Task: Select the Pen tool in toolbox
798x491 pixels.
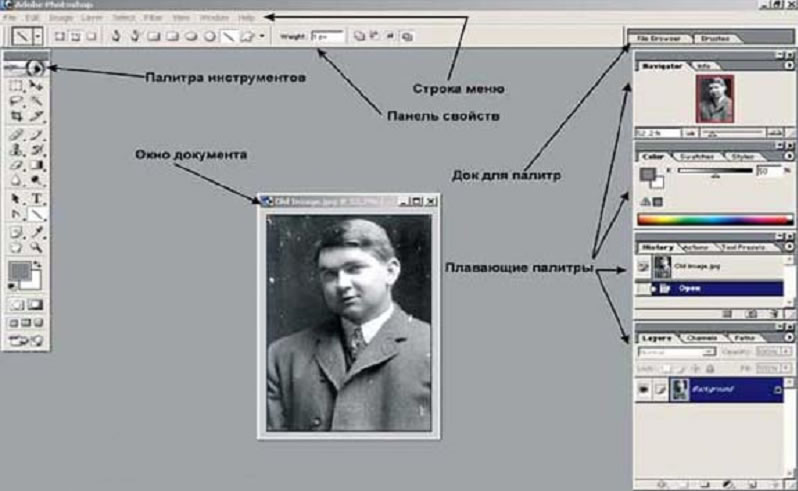Action: tap(16, 214)
